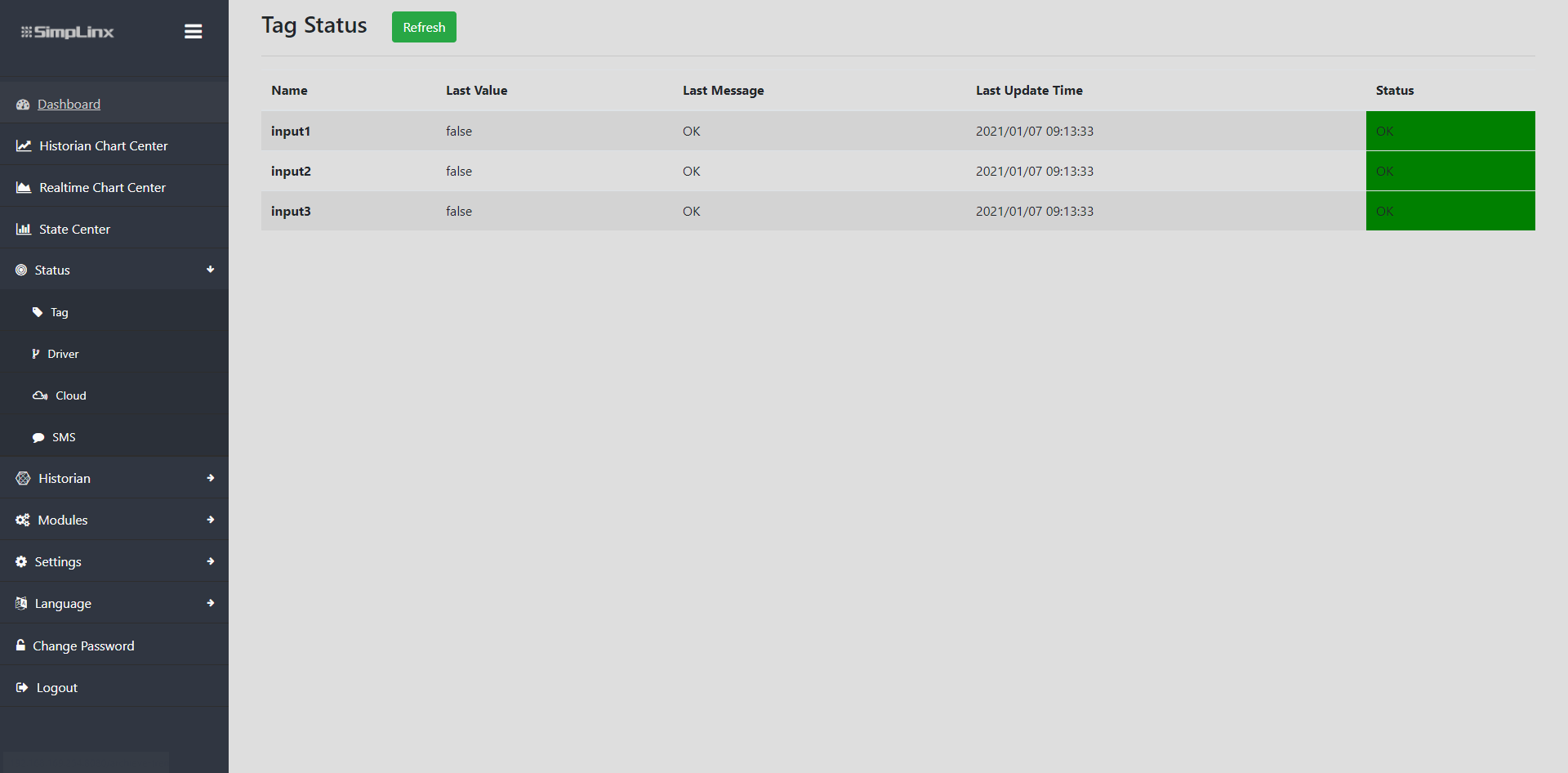Click the Name column header
This screenshot has width=1568, height=773.
[x=289, y=91]
